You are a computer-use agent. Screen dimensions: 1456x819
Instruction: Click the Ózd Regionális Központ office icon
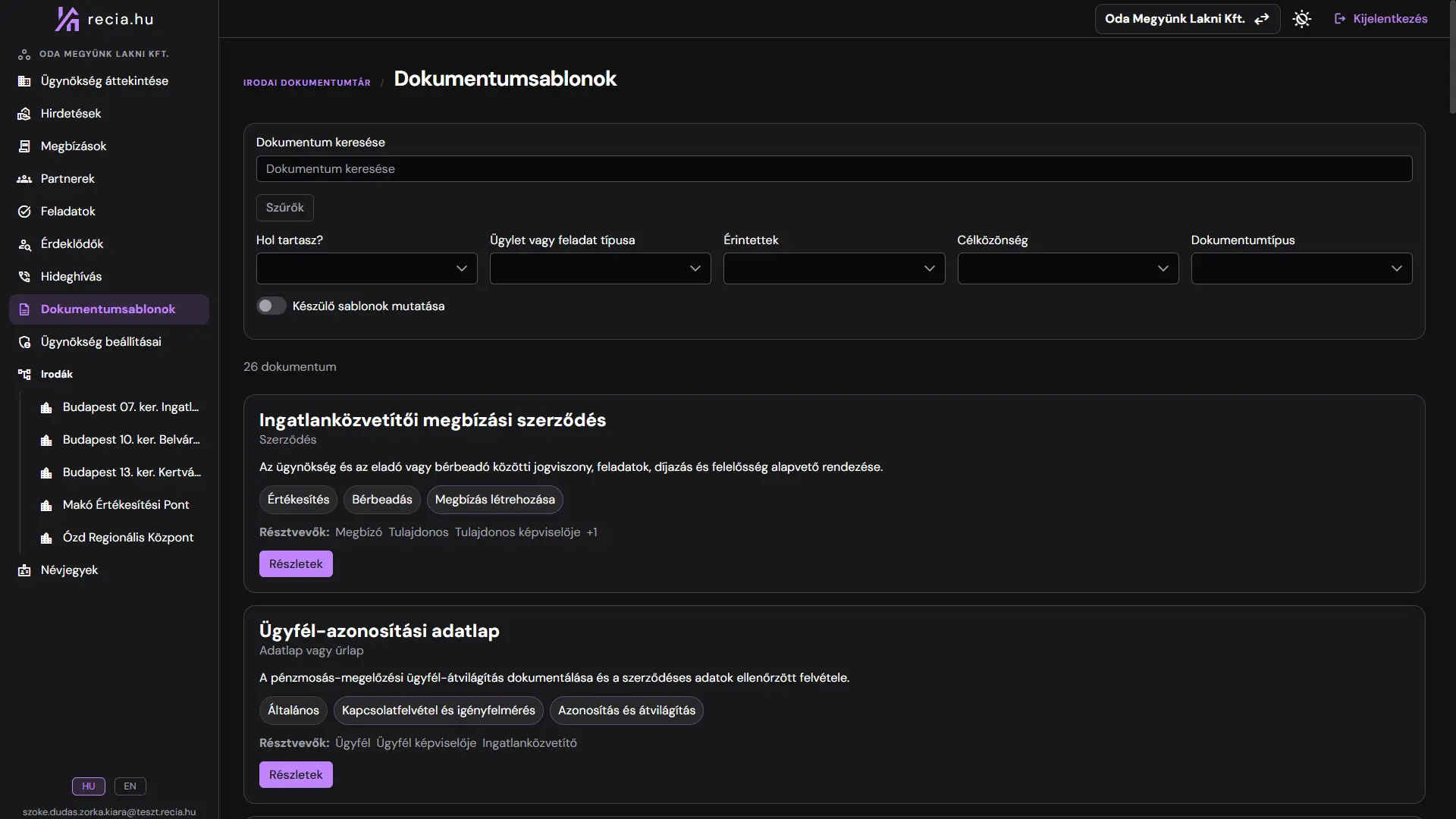pos(46,538)
